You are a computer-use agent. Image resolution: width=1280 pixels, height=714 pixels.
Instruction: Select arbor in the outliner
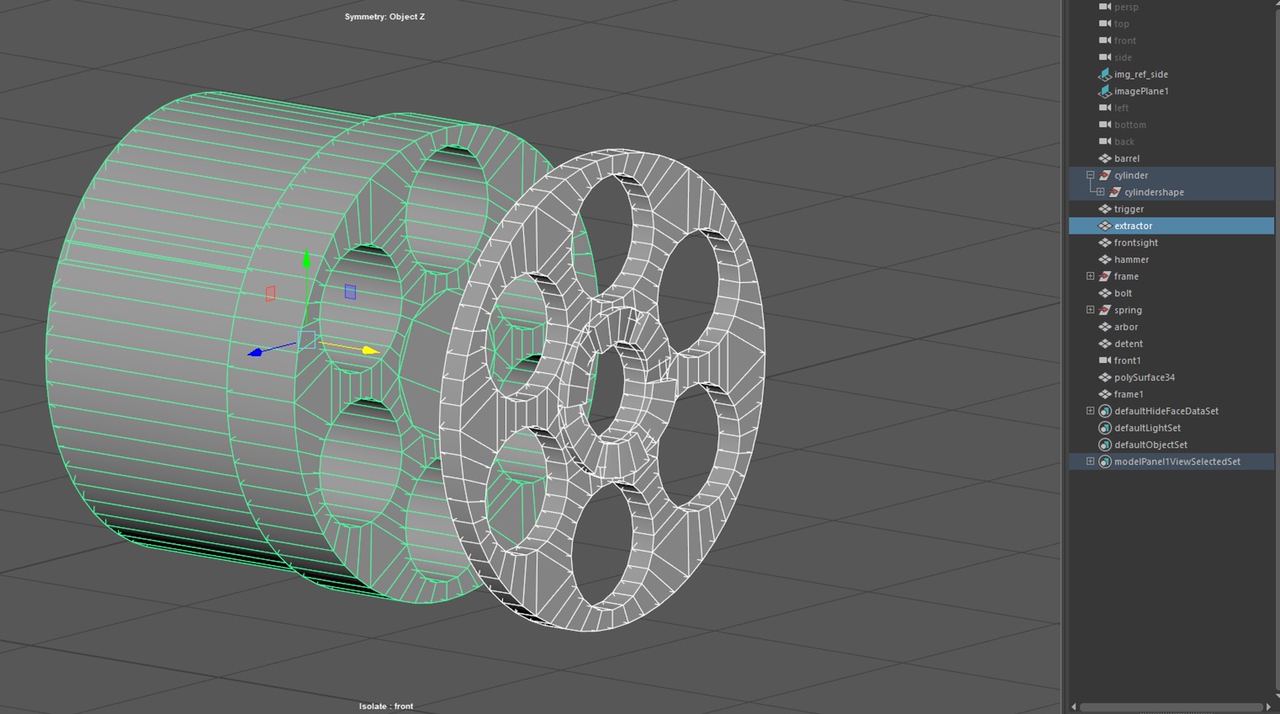(x=1126, y=327)
